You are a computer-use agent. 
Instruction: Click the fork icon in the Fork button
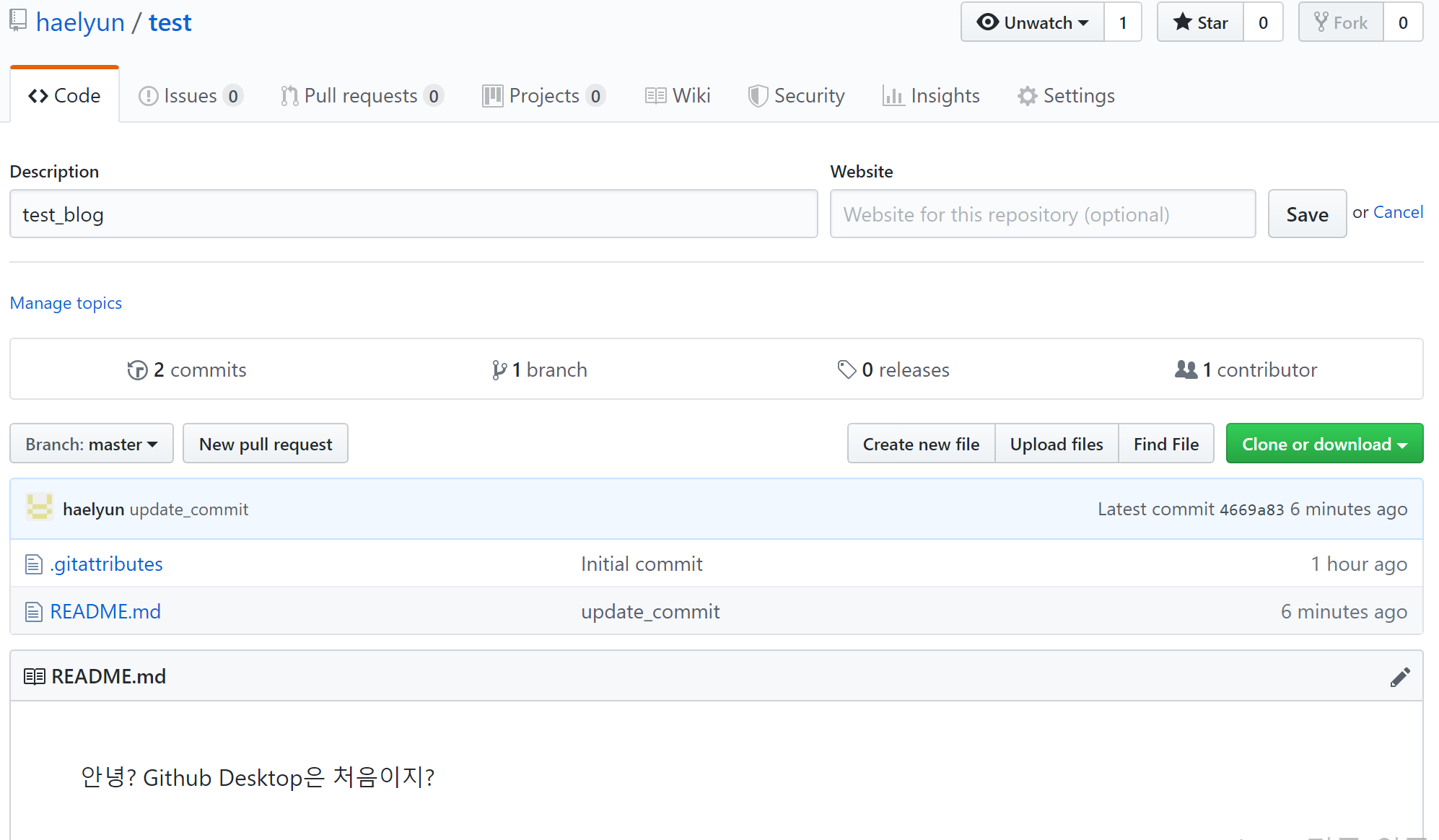[x=1321, y=22]
